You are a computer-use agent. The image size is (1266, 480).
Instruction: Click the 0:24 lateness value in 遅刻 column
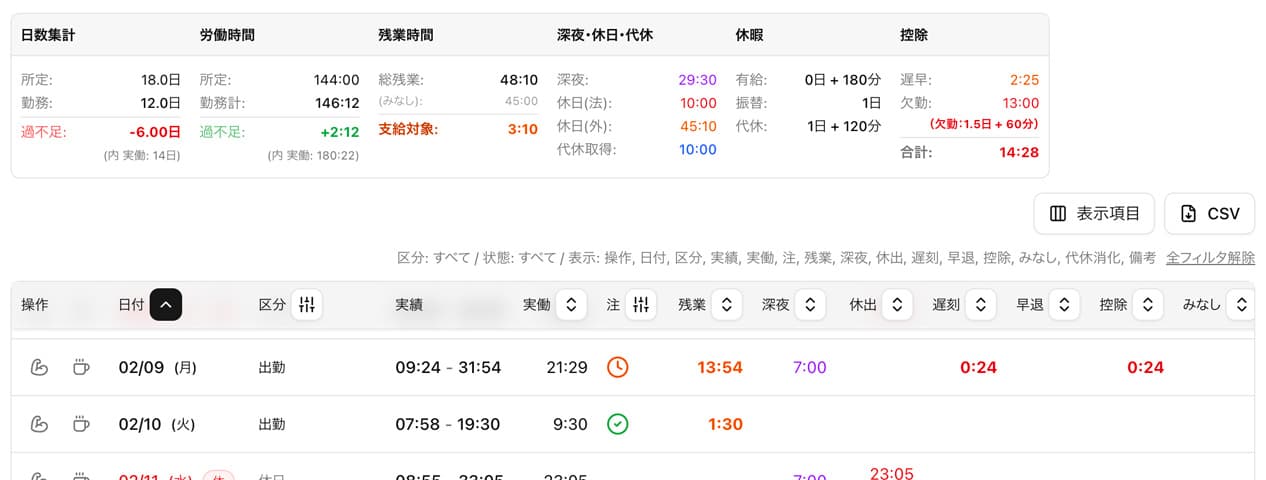pos(978,367)
